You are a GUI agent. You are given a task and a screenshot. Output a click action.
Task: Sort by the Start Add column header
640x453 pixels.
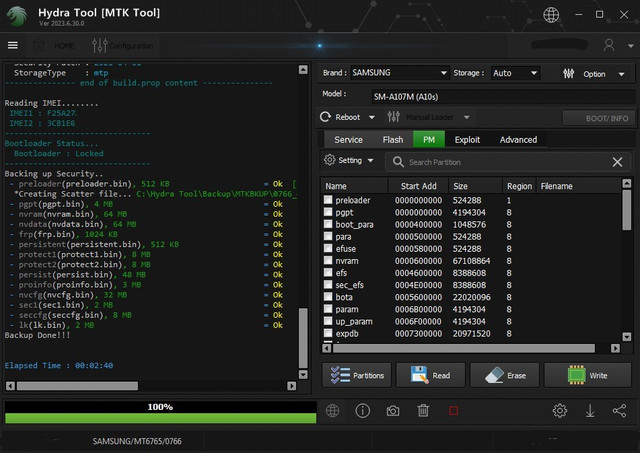point(418,186)
